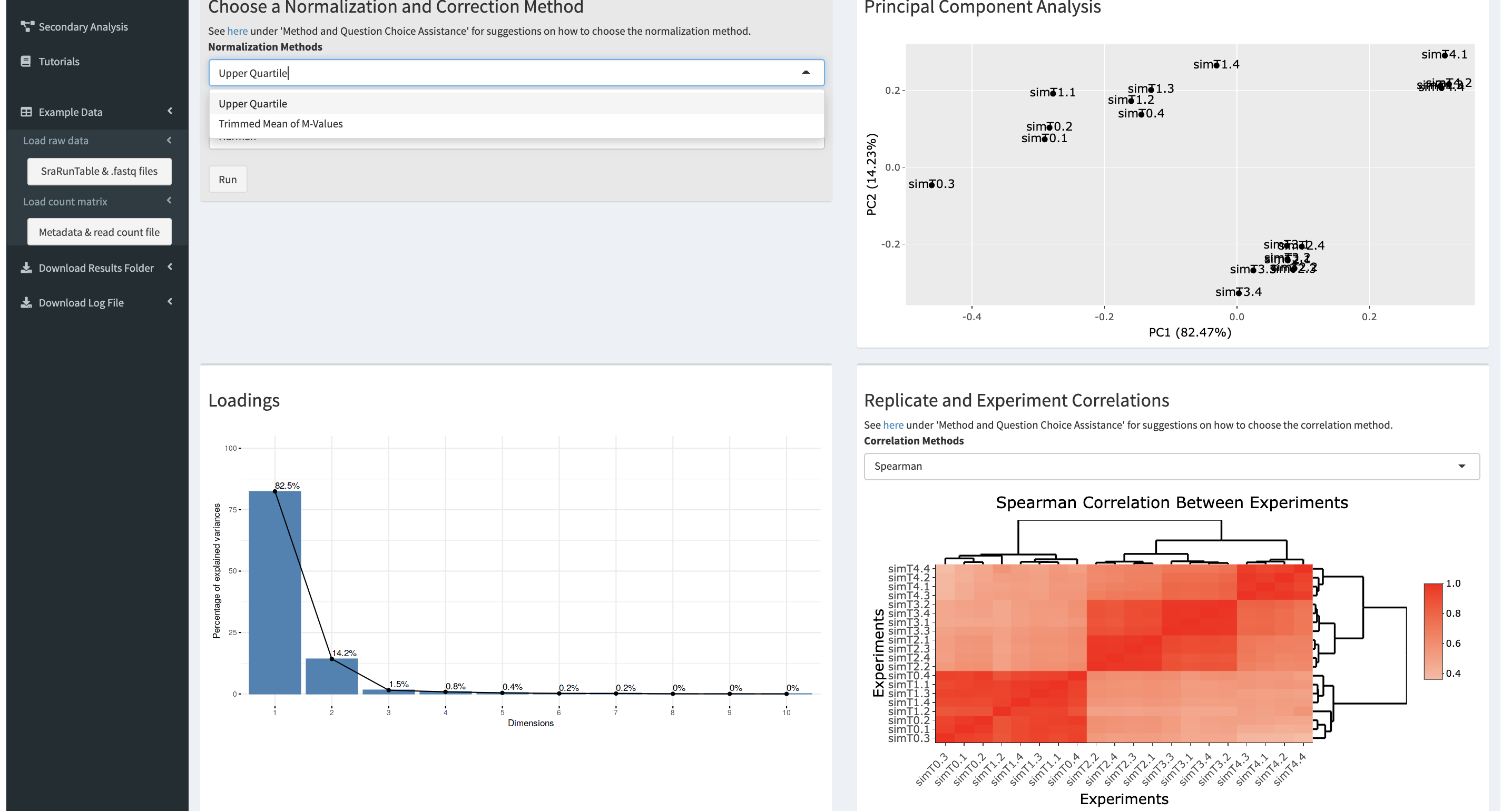Click the 82.5% bar in Loadings chart
Viewport: 1512px width, 811px height.
(x=274, y=592)
